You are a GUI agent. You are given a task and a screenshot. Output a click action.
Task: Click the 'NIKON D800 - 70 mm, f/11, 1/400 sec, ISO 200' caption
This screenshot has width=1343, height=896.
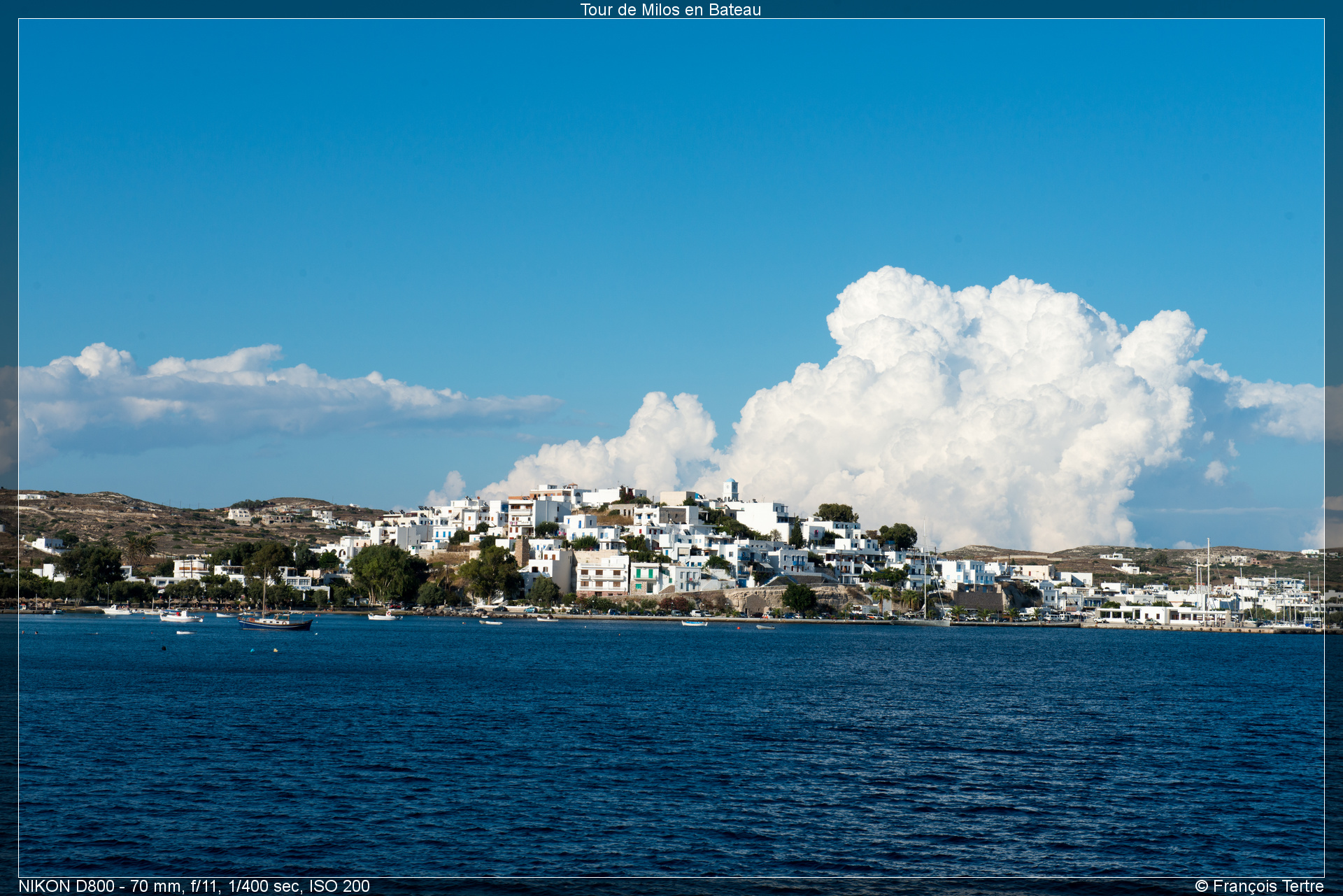click(194, 886)
